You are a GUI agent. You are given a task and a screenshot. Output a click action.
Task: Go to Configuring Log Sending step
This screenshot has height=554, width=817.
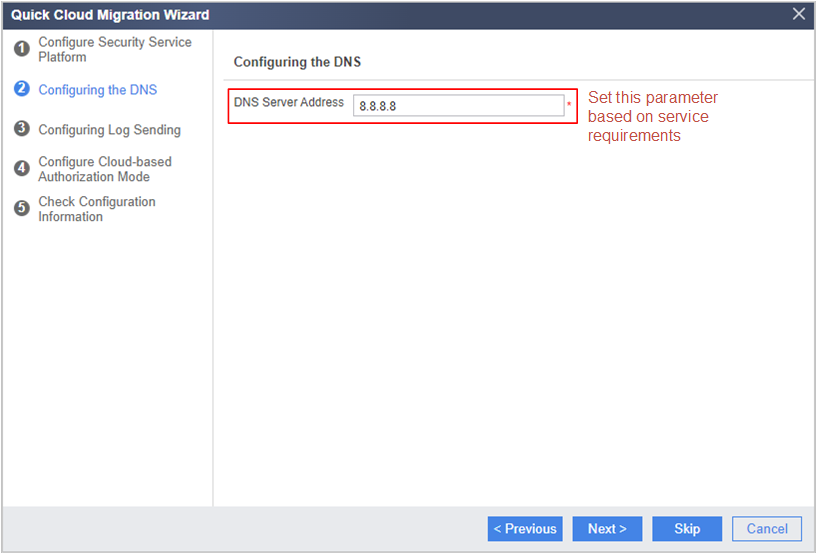tap(109, 129)
